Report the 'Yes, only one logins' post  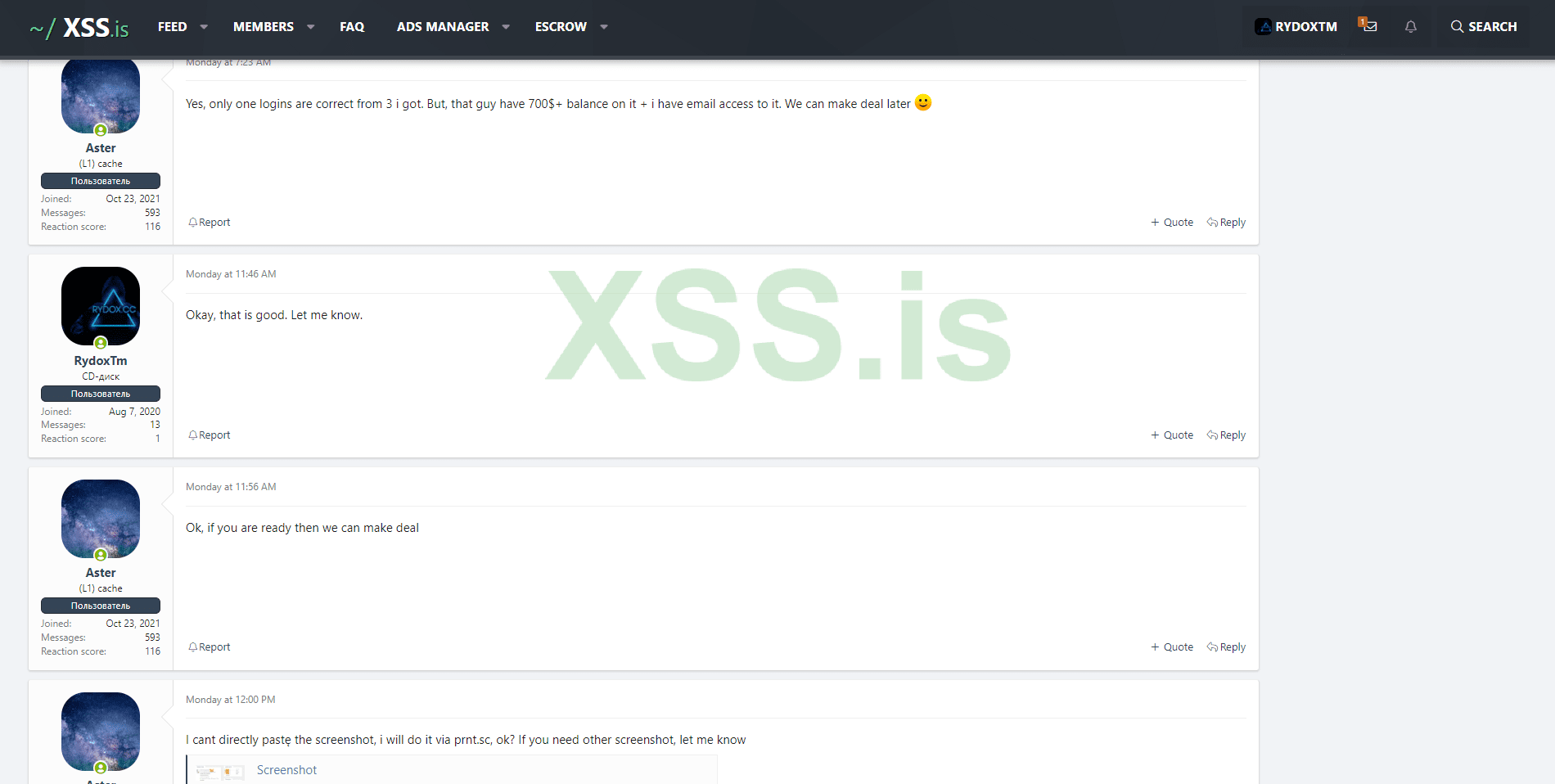[210, 223]
